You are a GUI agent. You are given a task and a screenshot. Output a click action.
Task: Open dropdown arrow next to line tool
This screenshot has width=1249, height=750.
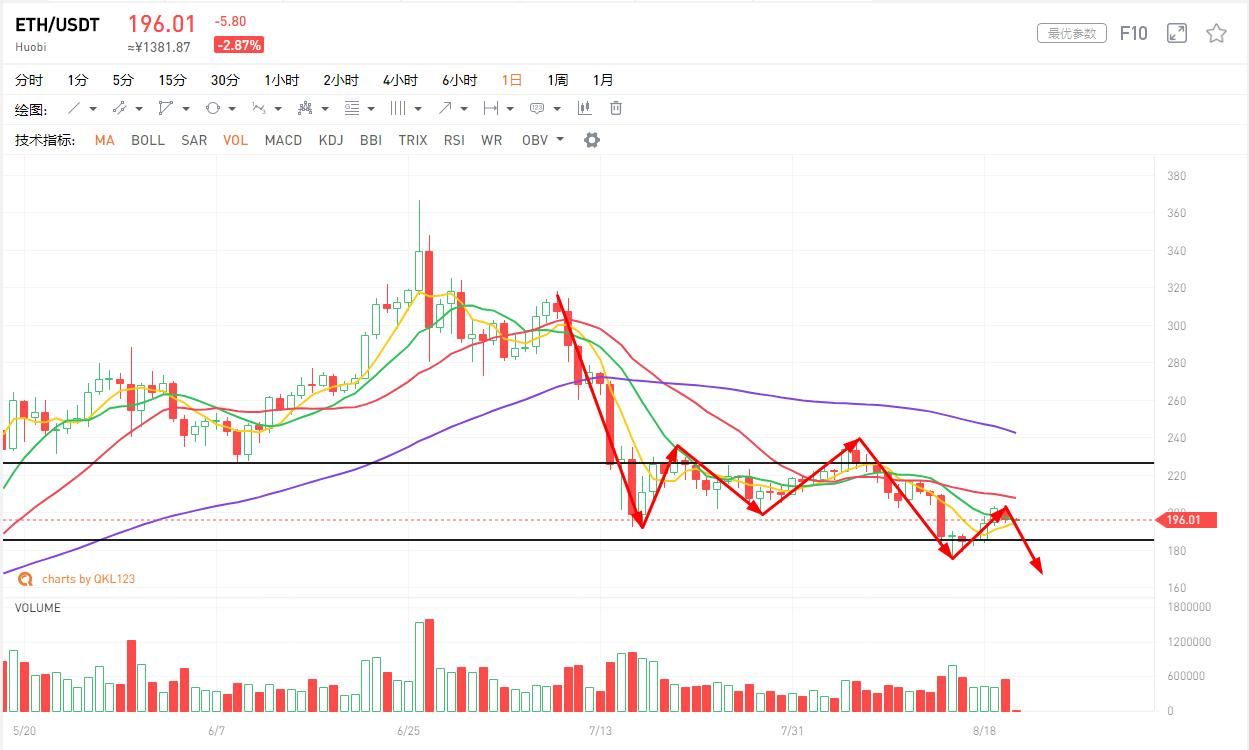click(x=93, y=109)
